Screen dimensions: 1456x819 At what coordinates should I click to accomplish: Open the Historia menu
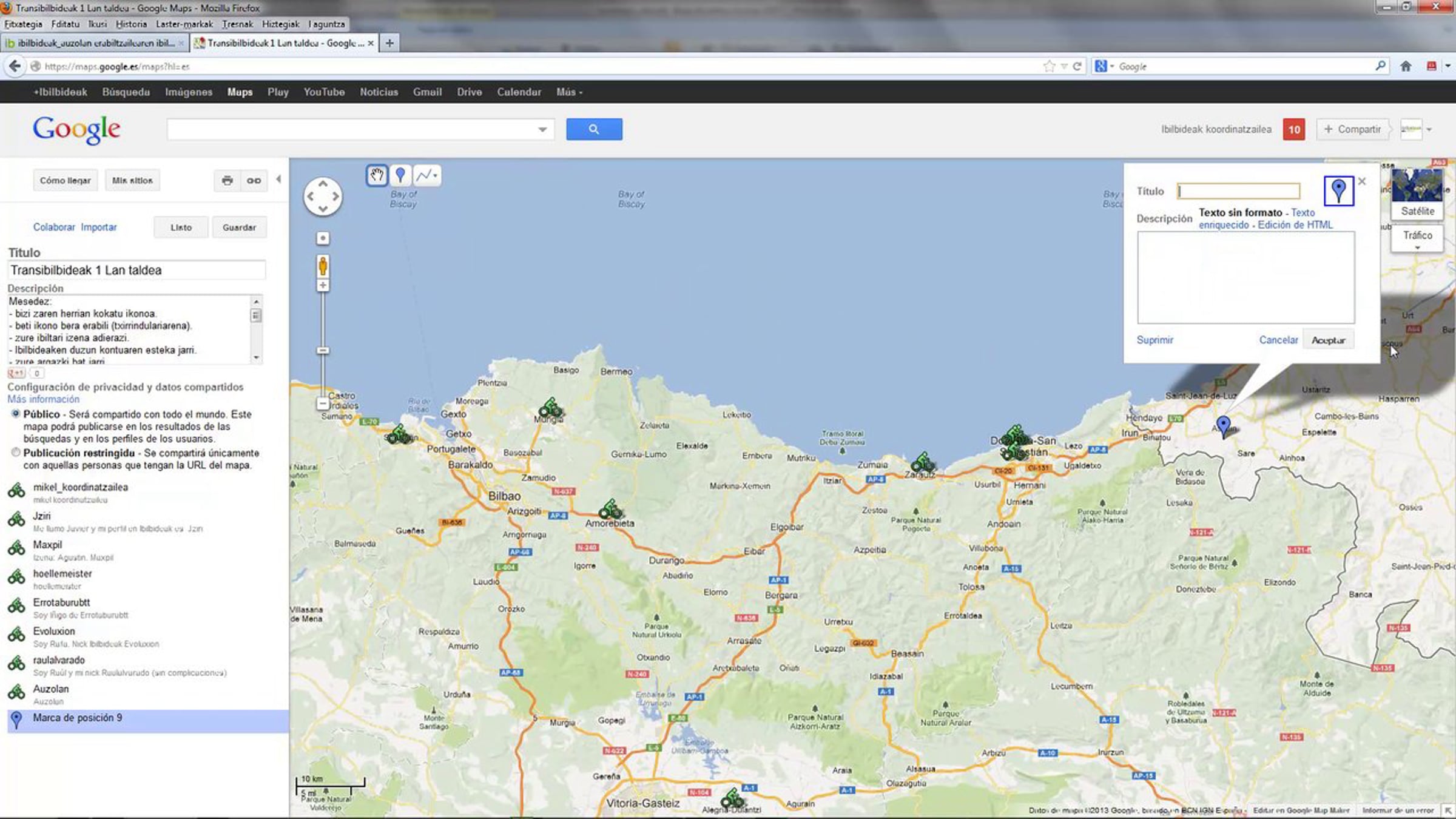point(131,24)
